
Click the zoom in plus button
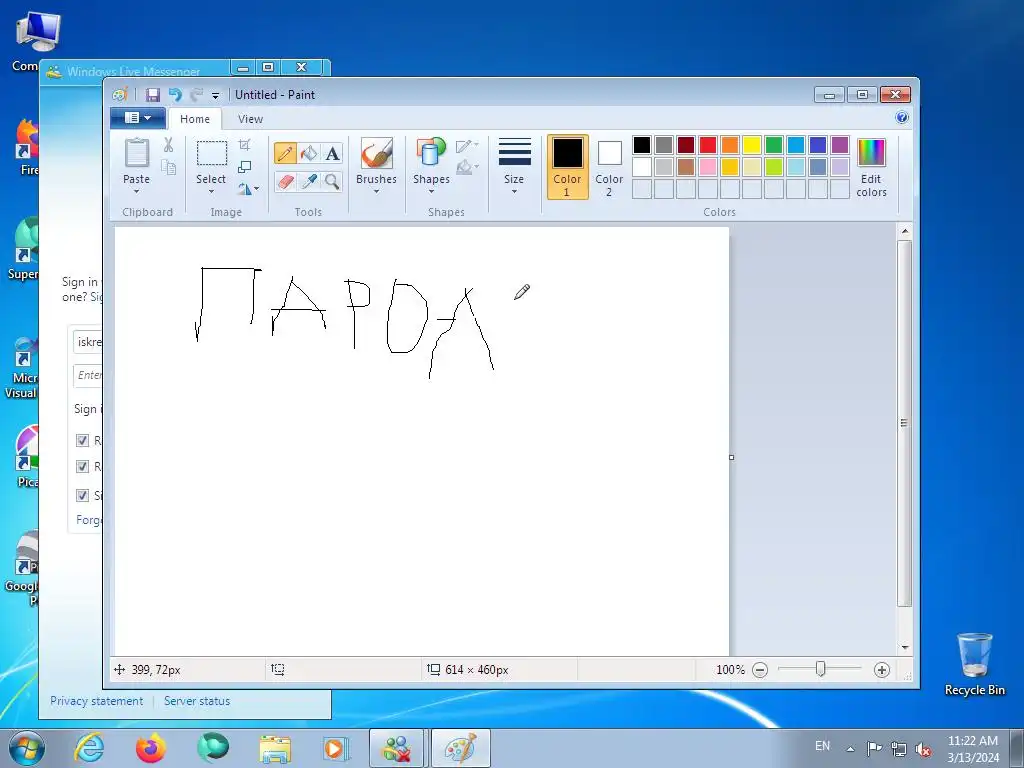(x=882, y=670)
